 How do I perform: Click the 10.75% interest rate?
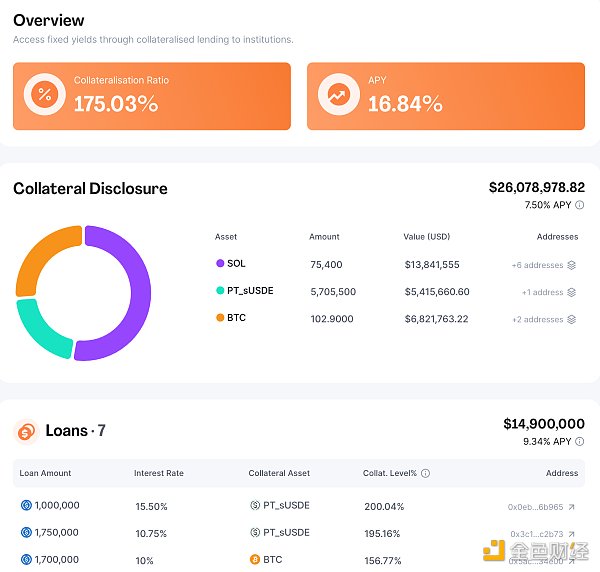pyautogui.click(x=151, y=534)
